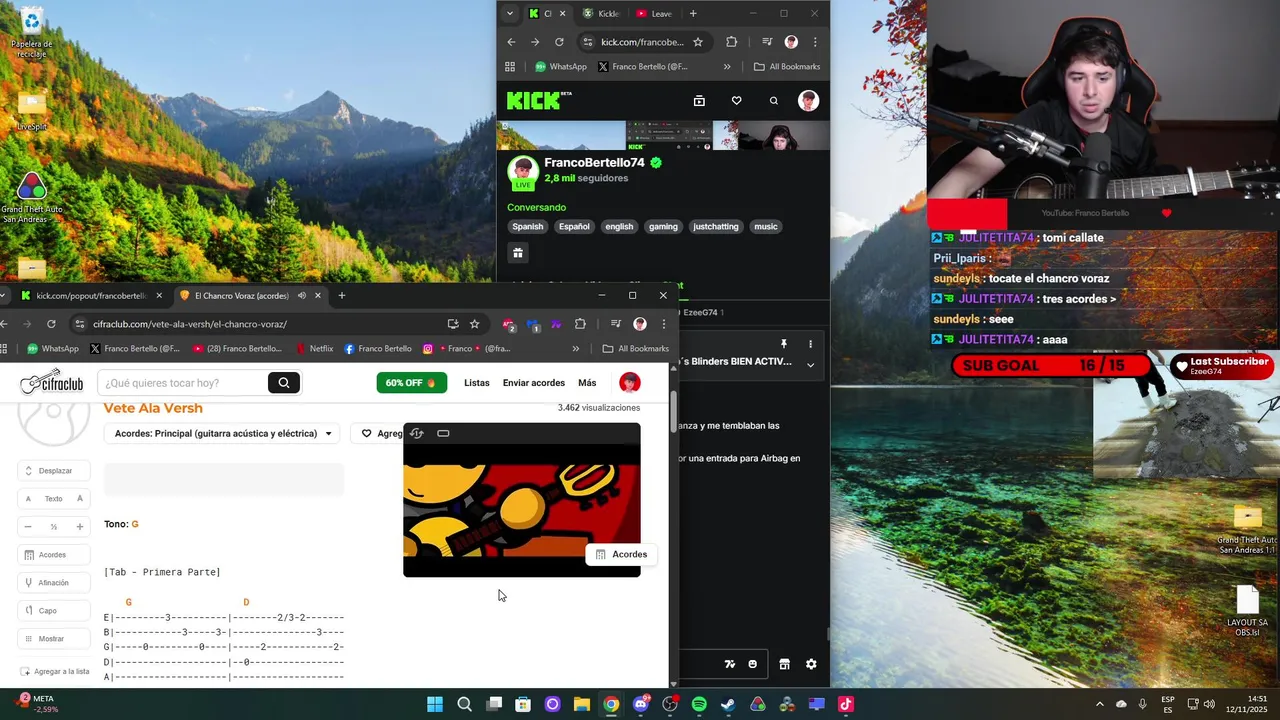Expand hidden bookmarks chevron in Kick window
This screenshot has width=1280, height=720.
pos(727,67)
